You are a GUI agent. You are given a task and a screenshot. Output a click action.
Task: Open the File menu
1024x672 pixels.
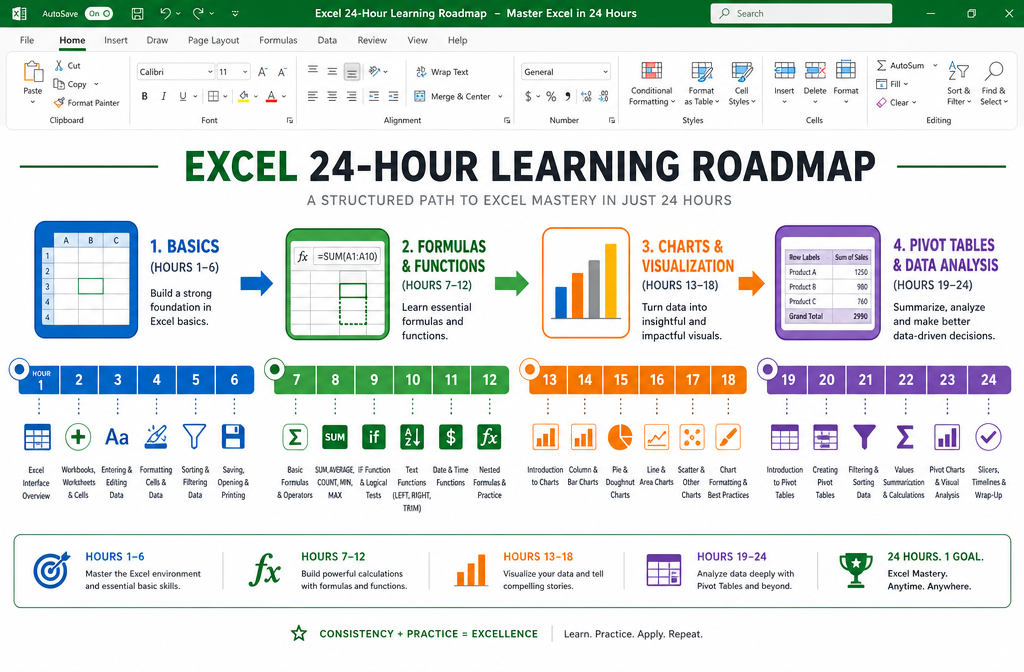click(27, 40)
